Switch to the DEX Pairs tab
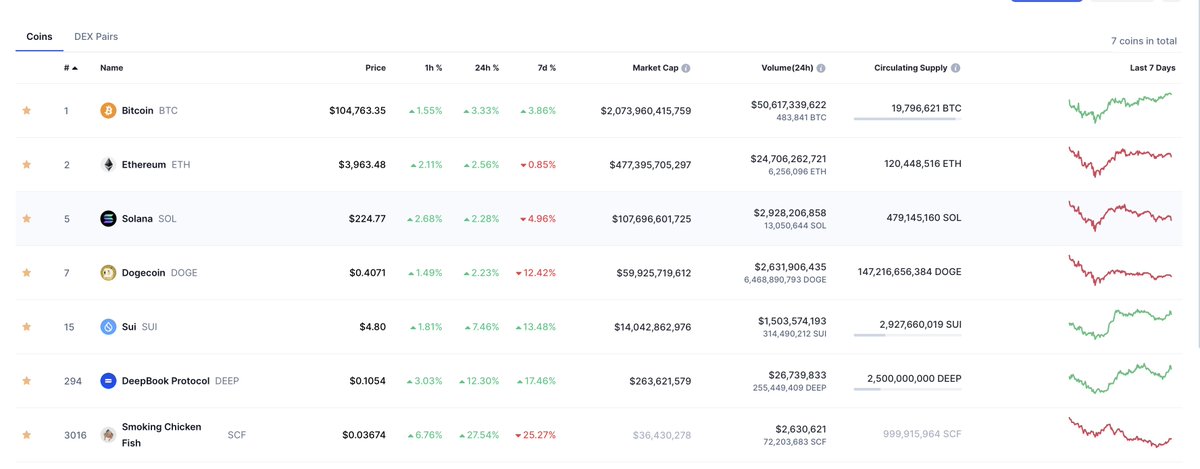 pos(96,36)
